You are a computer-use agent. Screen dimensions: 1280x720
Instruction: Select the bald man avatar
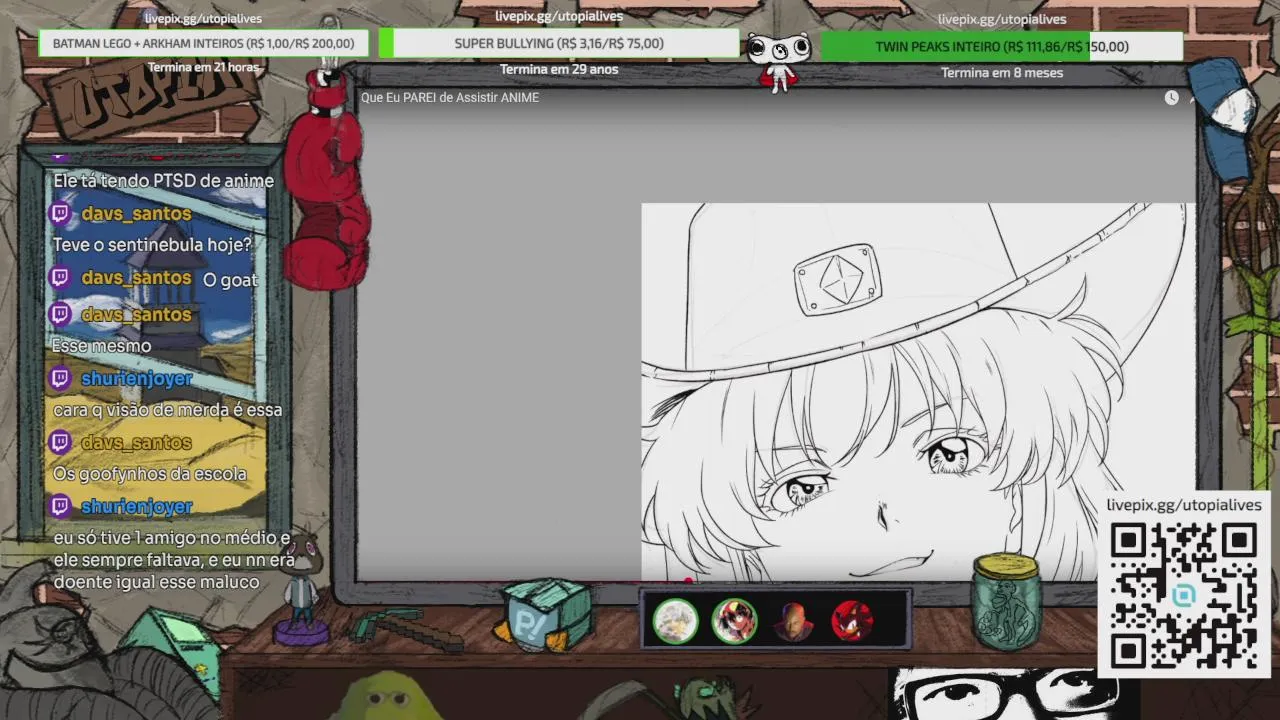[793, 621]
